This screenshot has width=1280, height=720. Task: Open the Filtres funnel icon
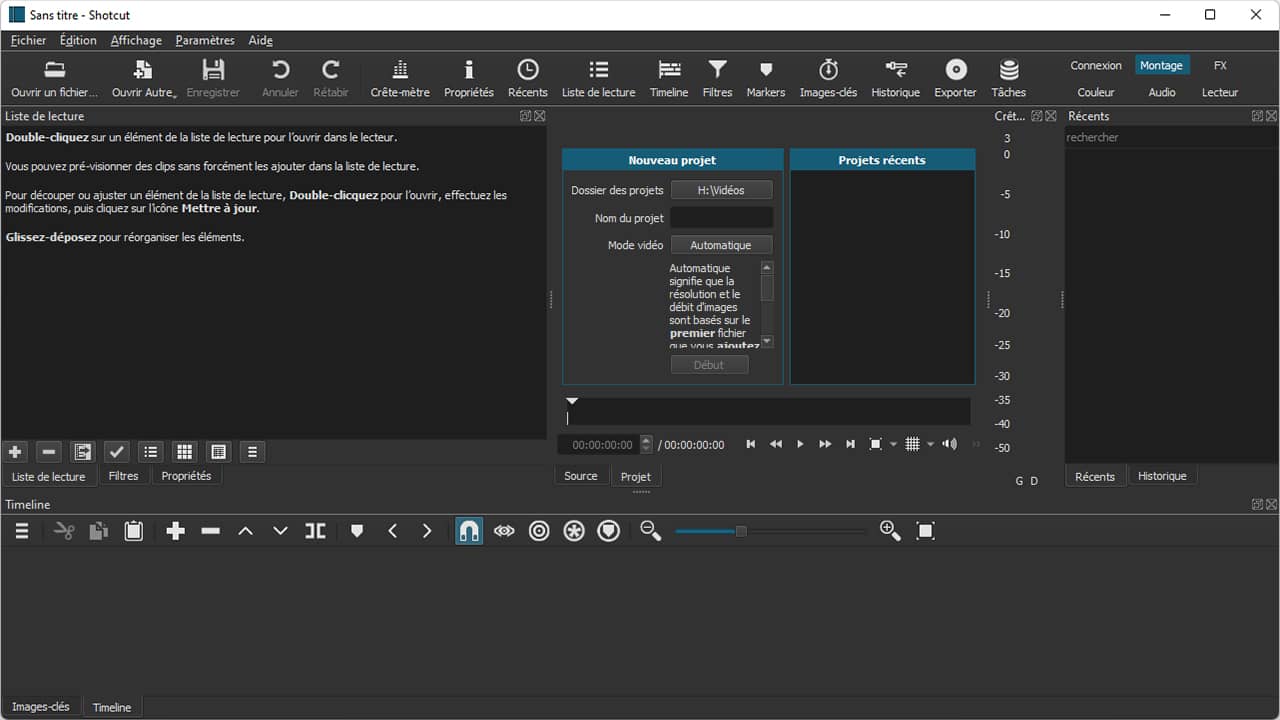tap(717, 79)
